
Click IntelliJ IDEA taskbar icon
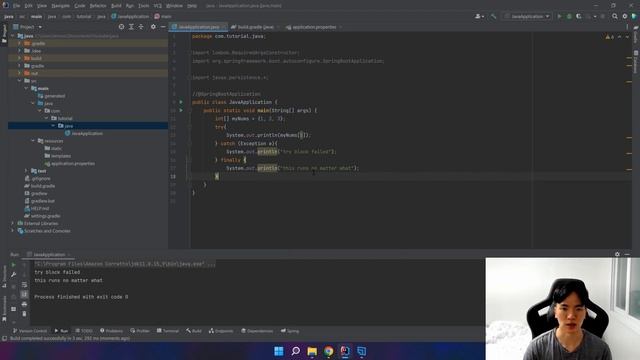click(345, 351)
